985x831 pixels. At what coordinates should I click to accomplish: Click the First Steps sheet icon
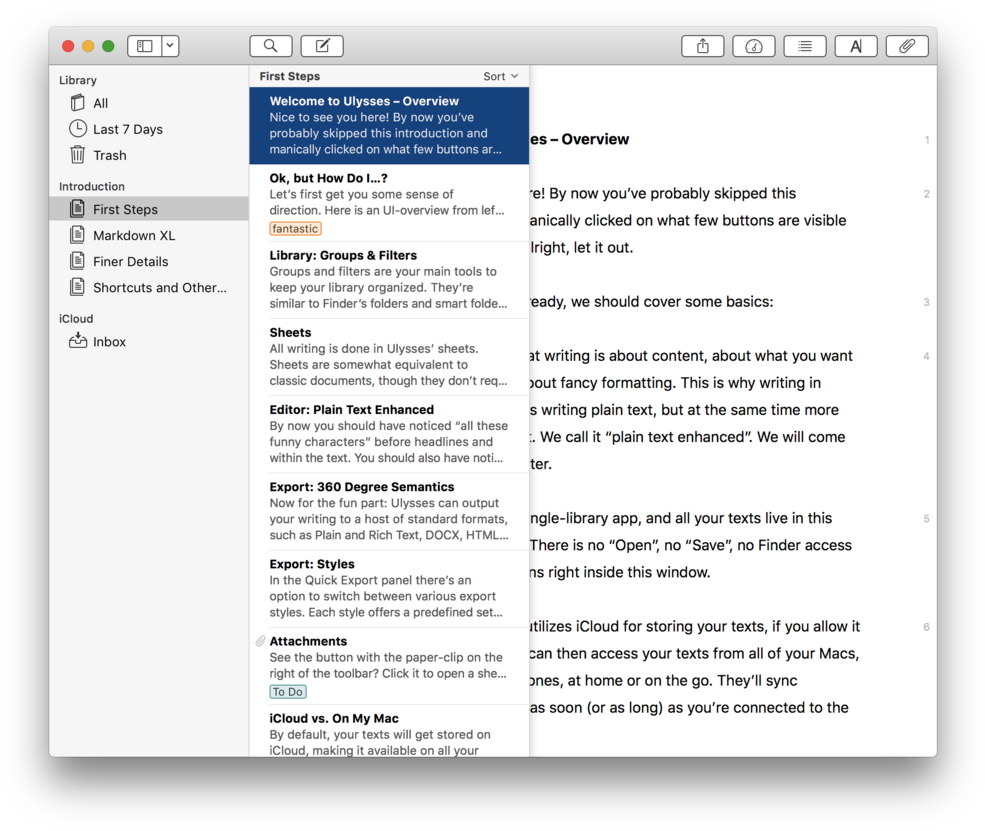(77, 209)
